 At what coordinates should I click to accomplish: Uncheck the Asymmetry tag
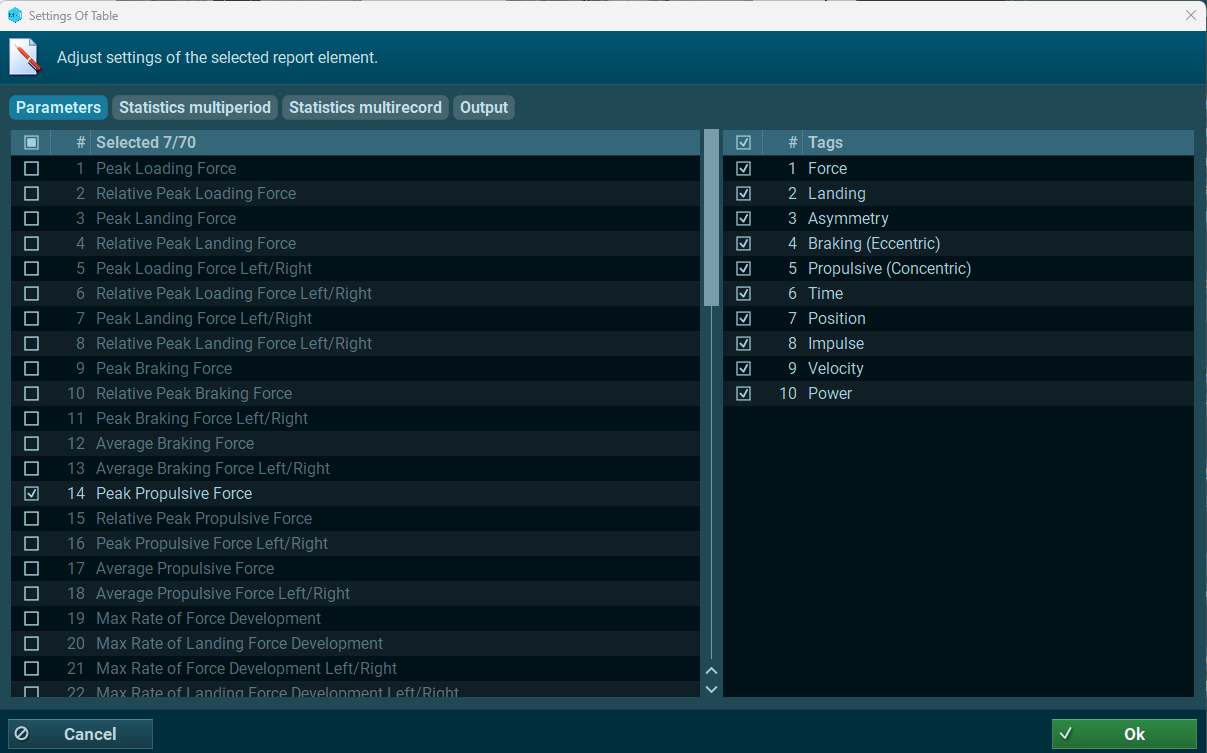point(743,218)
